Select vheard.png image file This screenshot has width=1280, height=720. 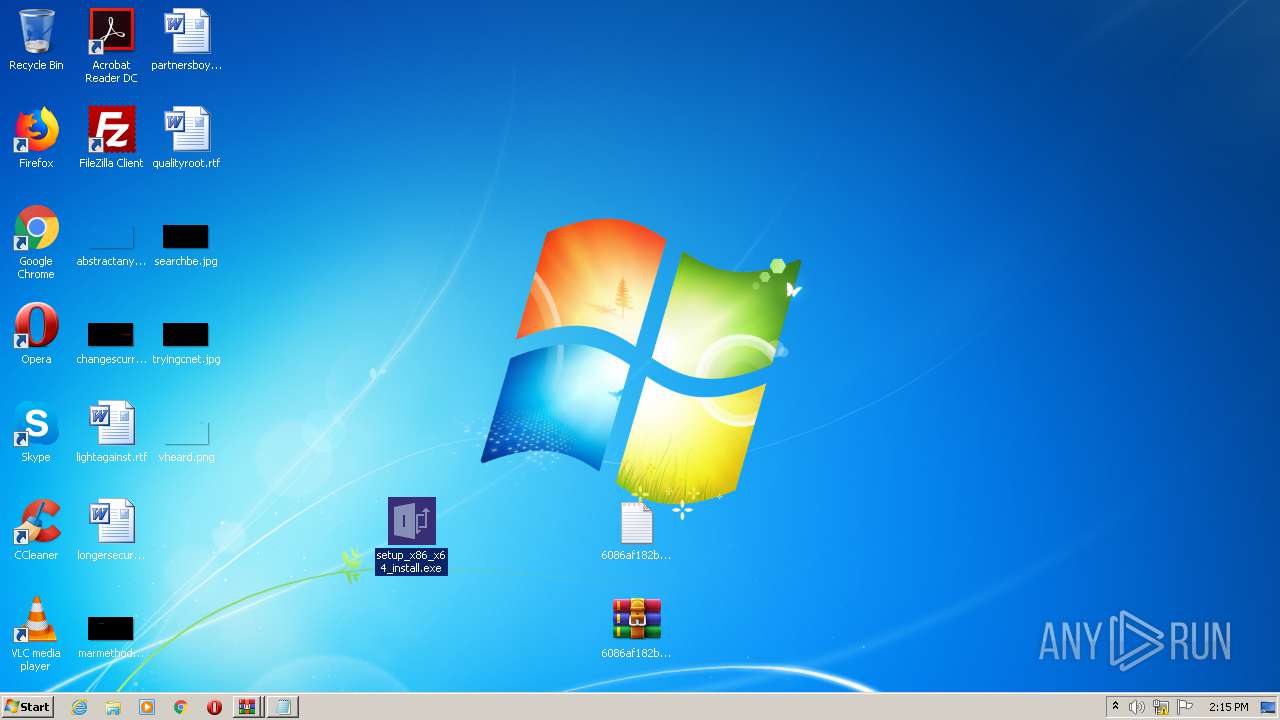(186, 442)
